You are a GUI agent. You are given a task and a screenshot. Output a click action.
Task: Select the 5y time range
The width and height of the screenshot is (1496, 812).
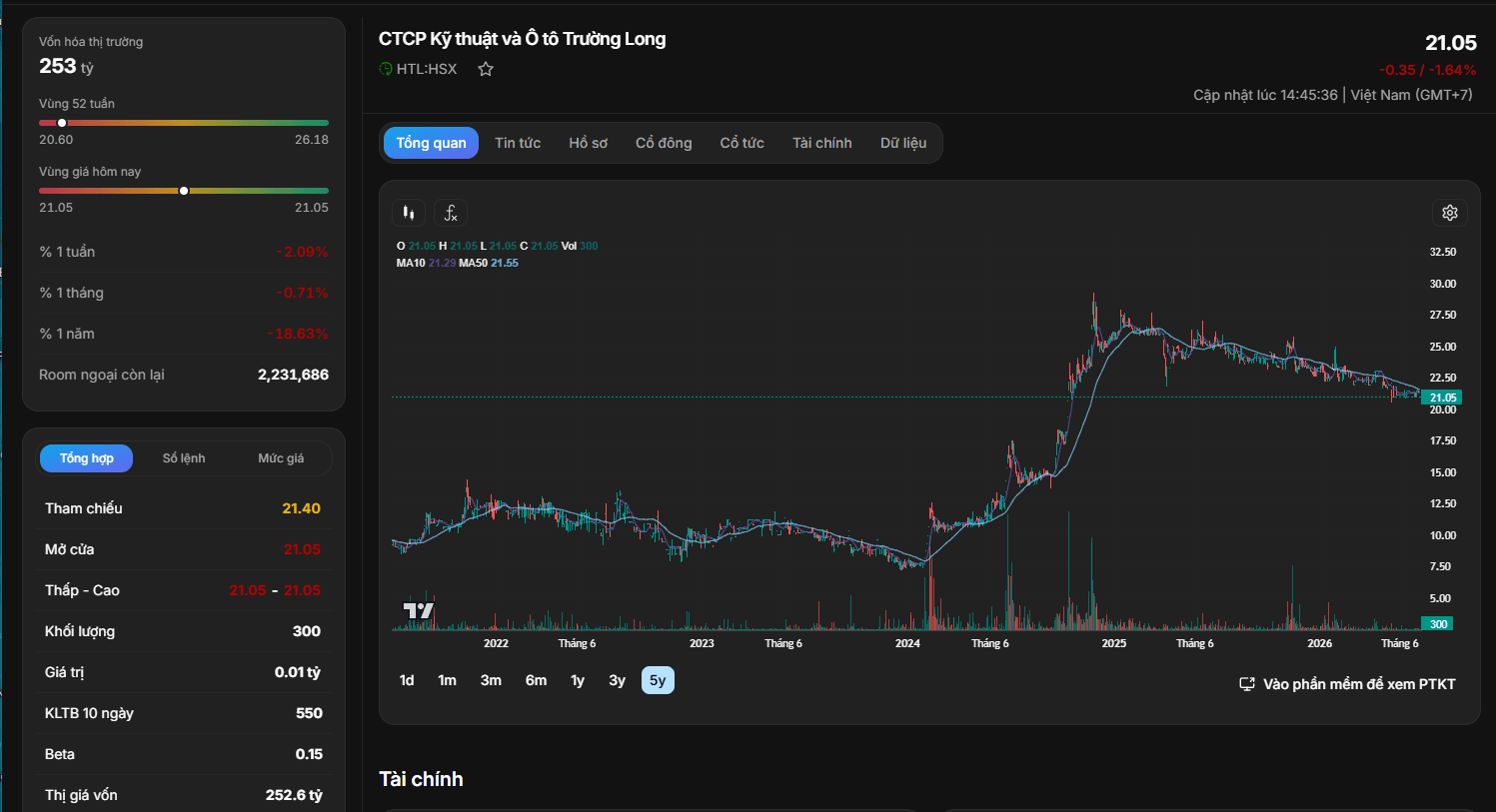(658, 680)
